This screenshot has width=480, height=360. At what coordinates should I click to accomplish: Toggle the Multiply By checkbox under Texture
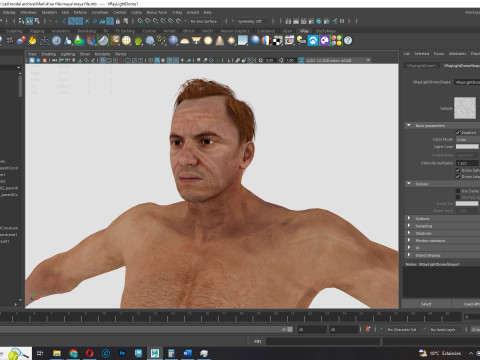[x=458, y=197]
